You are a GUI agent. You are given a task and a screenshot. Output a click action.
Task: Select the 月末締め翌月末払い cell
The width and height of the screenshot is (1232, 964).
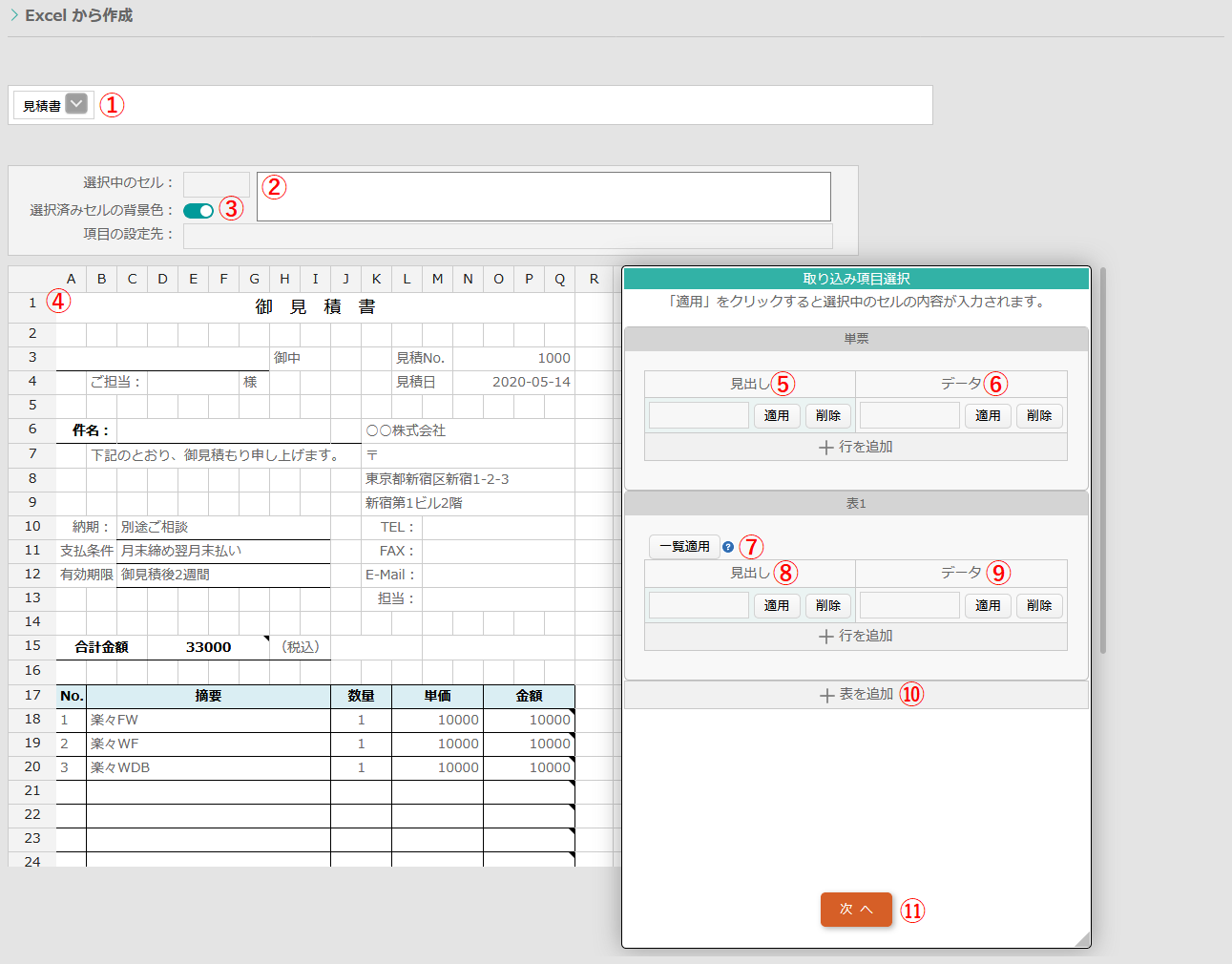point(223,551)
